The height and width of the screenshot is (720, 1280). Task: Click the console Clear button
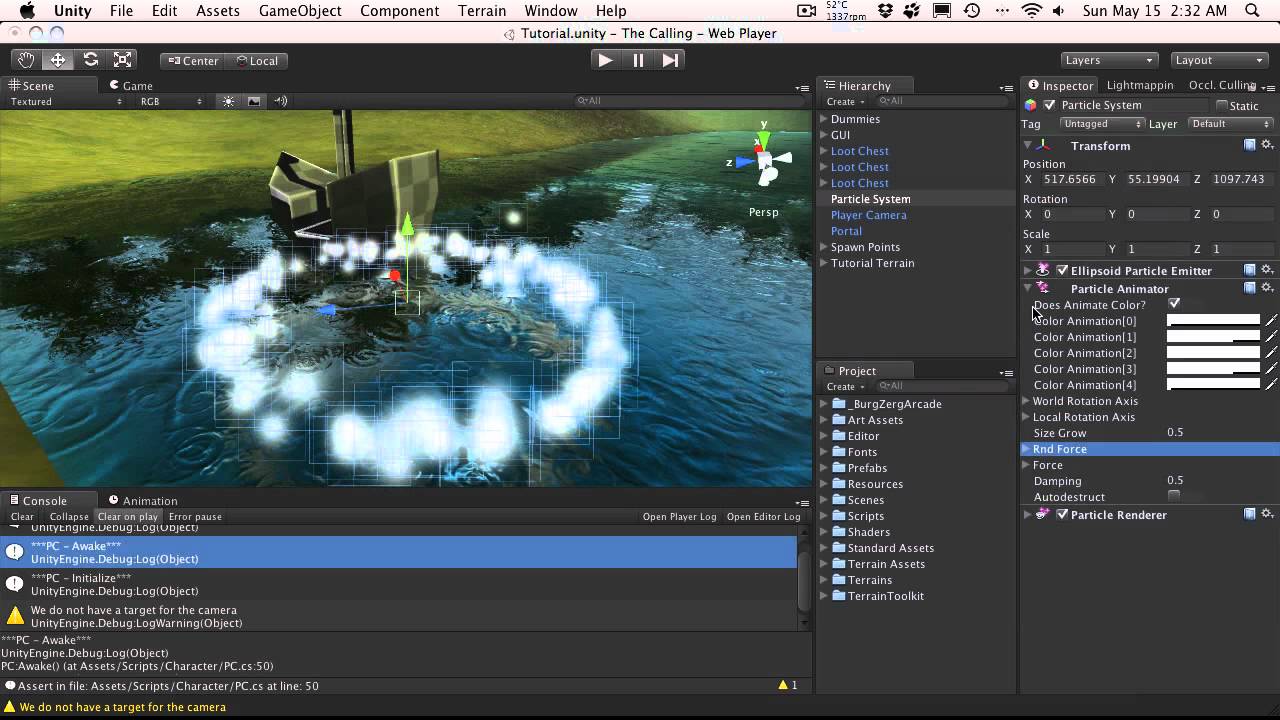click(x=22, y=516)
